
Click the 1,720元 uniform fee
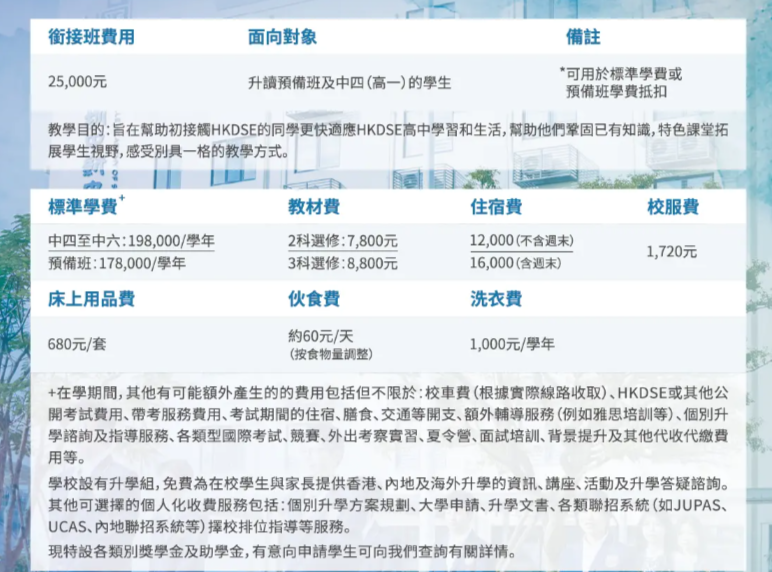point(671,251)
